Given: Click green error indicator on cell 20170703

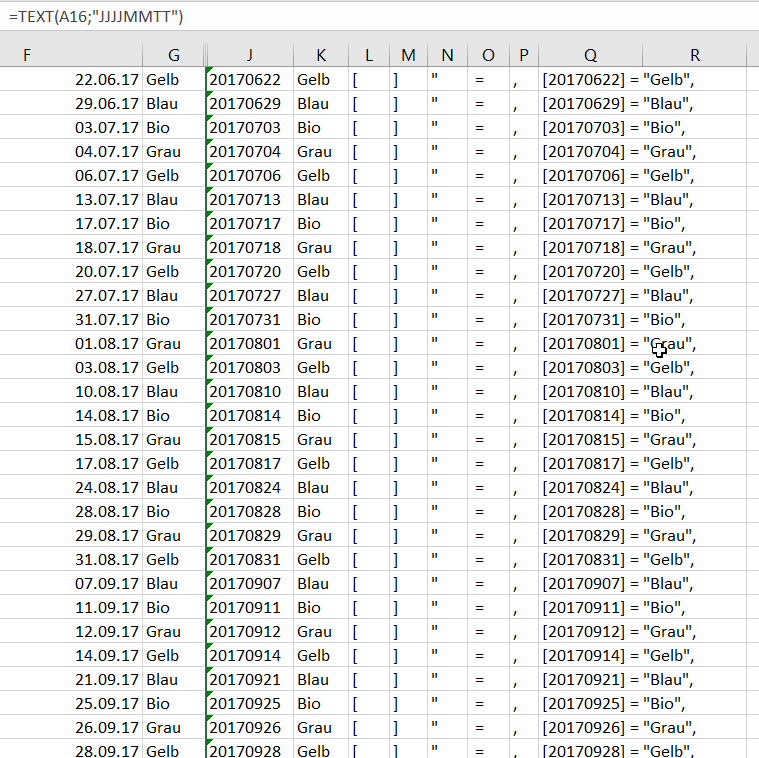Looking at the screenshot, I should coord(209,119).
